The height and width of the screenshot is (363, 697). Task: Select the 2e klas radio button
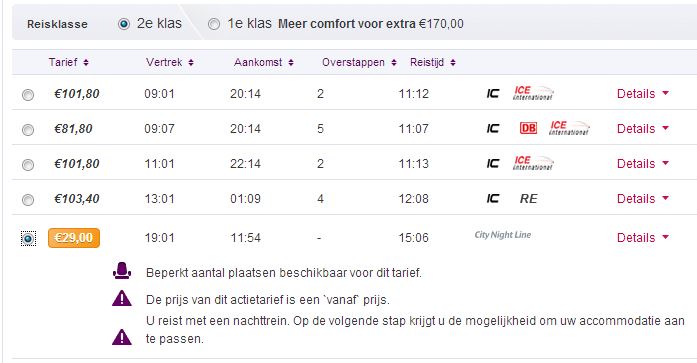pos(124,24)
